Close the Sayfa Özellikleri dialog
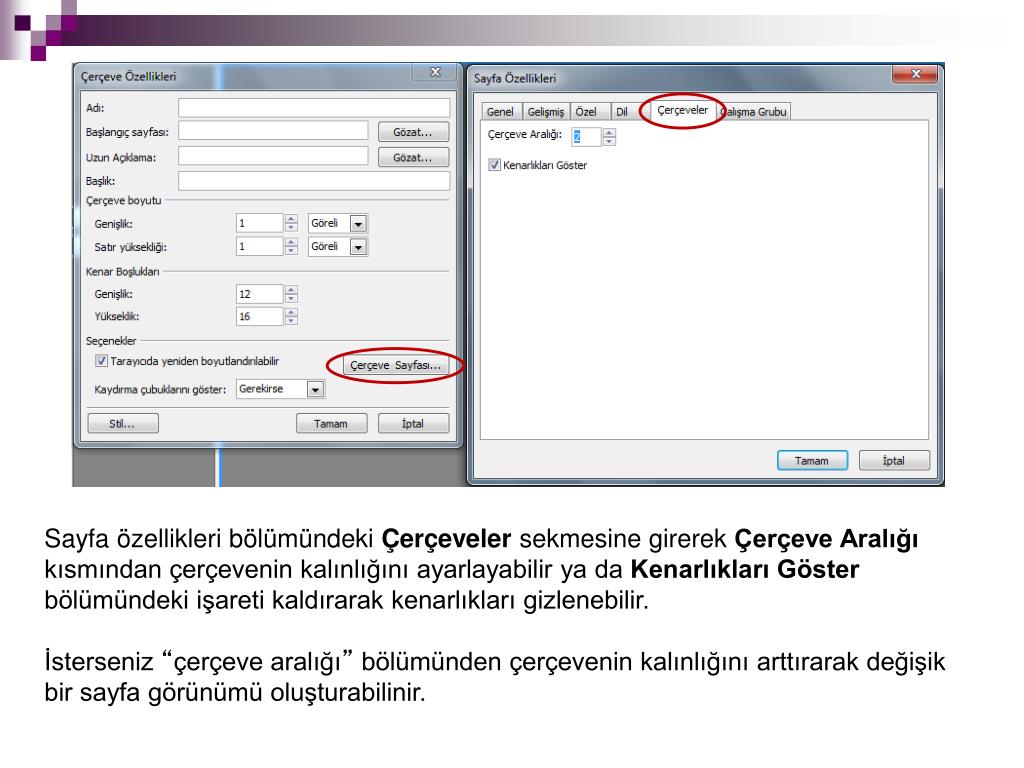 [x=915, y=74]
